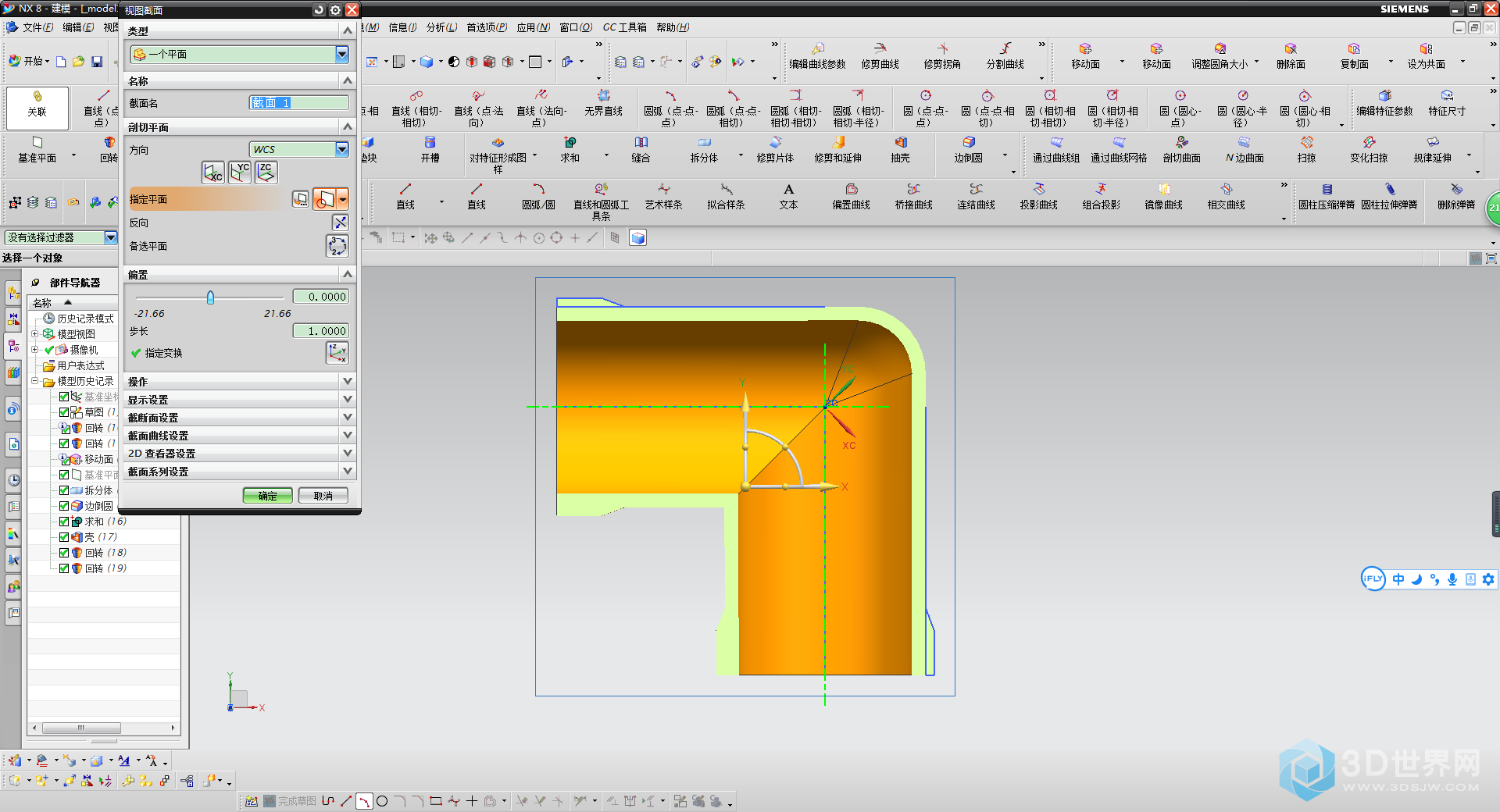The image size is (1500, 812).
Task: Expand the 操作 section
Action: tap(348, 381)
